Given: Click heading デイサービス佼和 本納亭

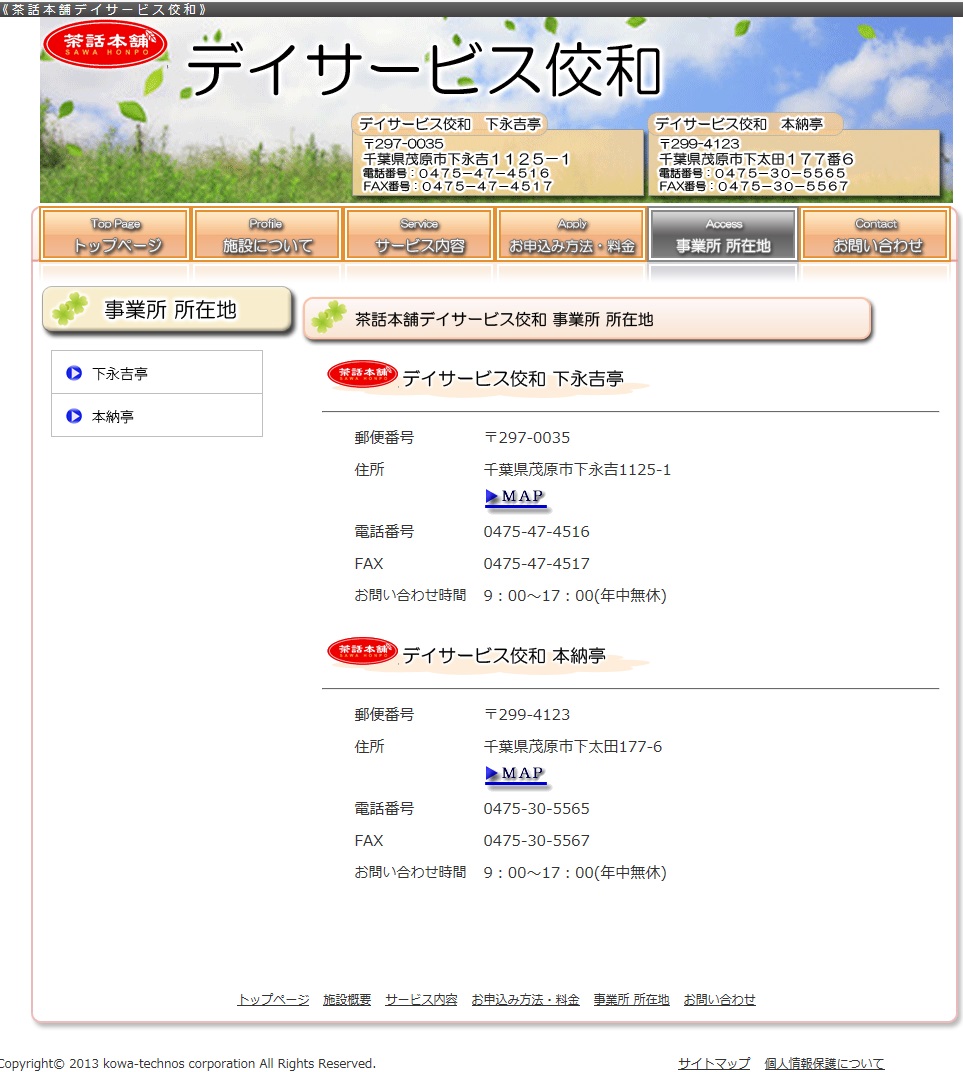Looking at the screenshot, I should [504, 655].
